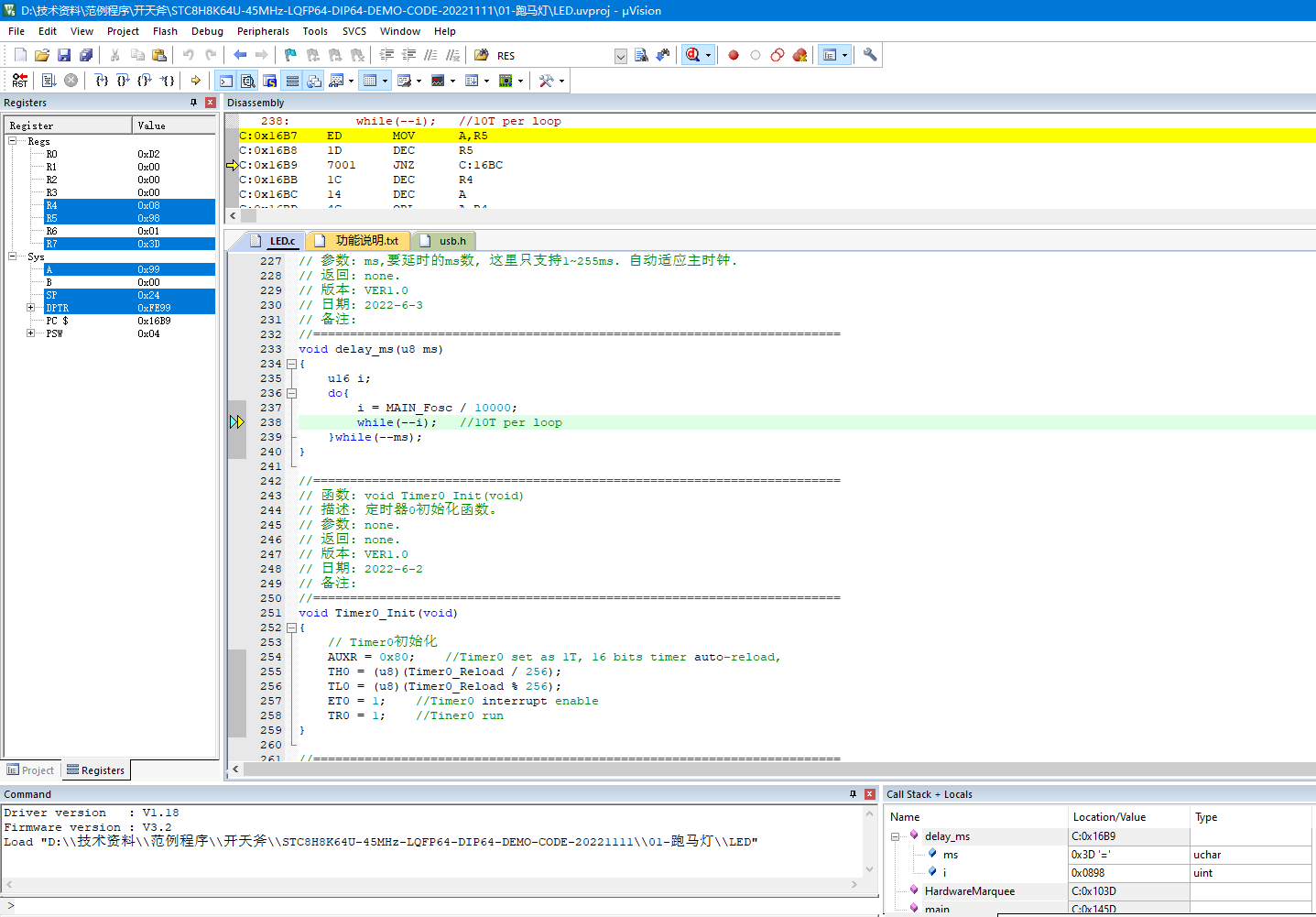
Task: Open the Peripherals menu
Action: pos(263,31)
